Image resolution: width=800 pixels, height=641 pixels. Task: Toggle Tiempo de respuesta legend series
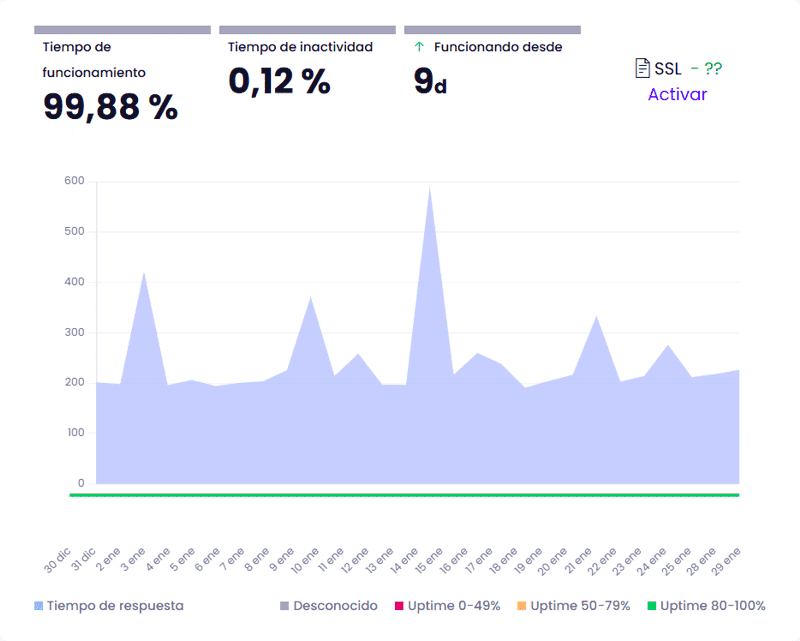[115, 605]
